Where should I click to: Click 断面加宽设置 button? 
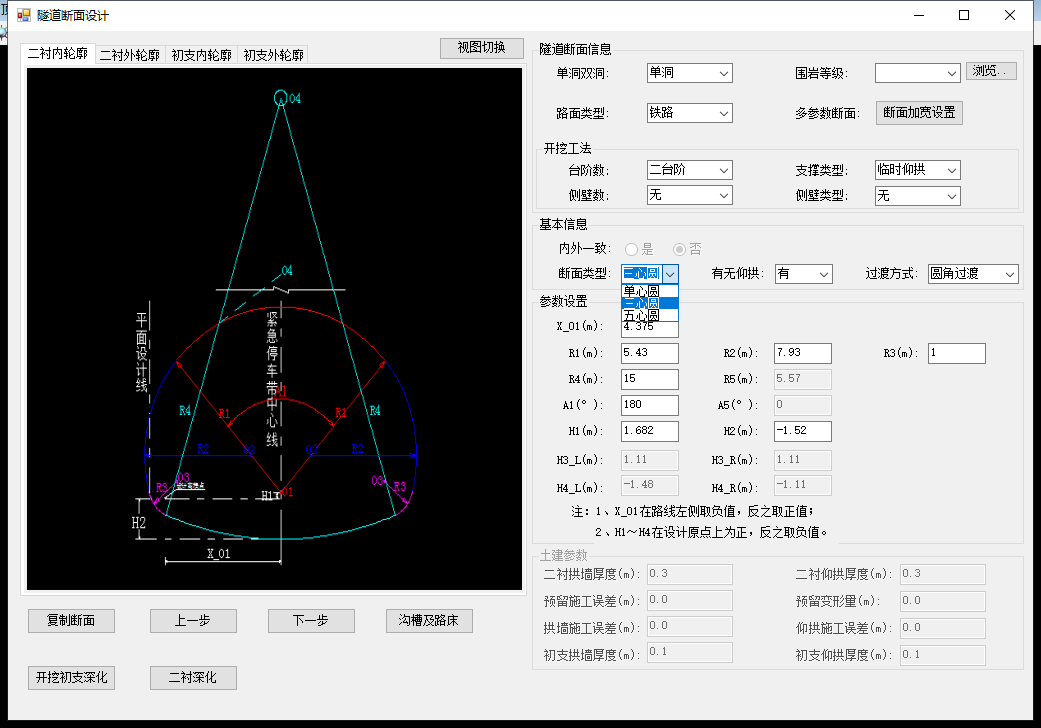tap(919, 113)
